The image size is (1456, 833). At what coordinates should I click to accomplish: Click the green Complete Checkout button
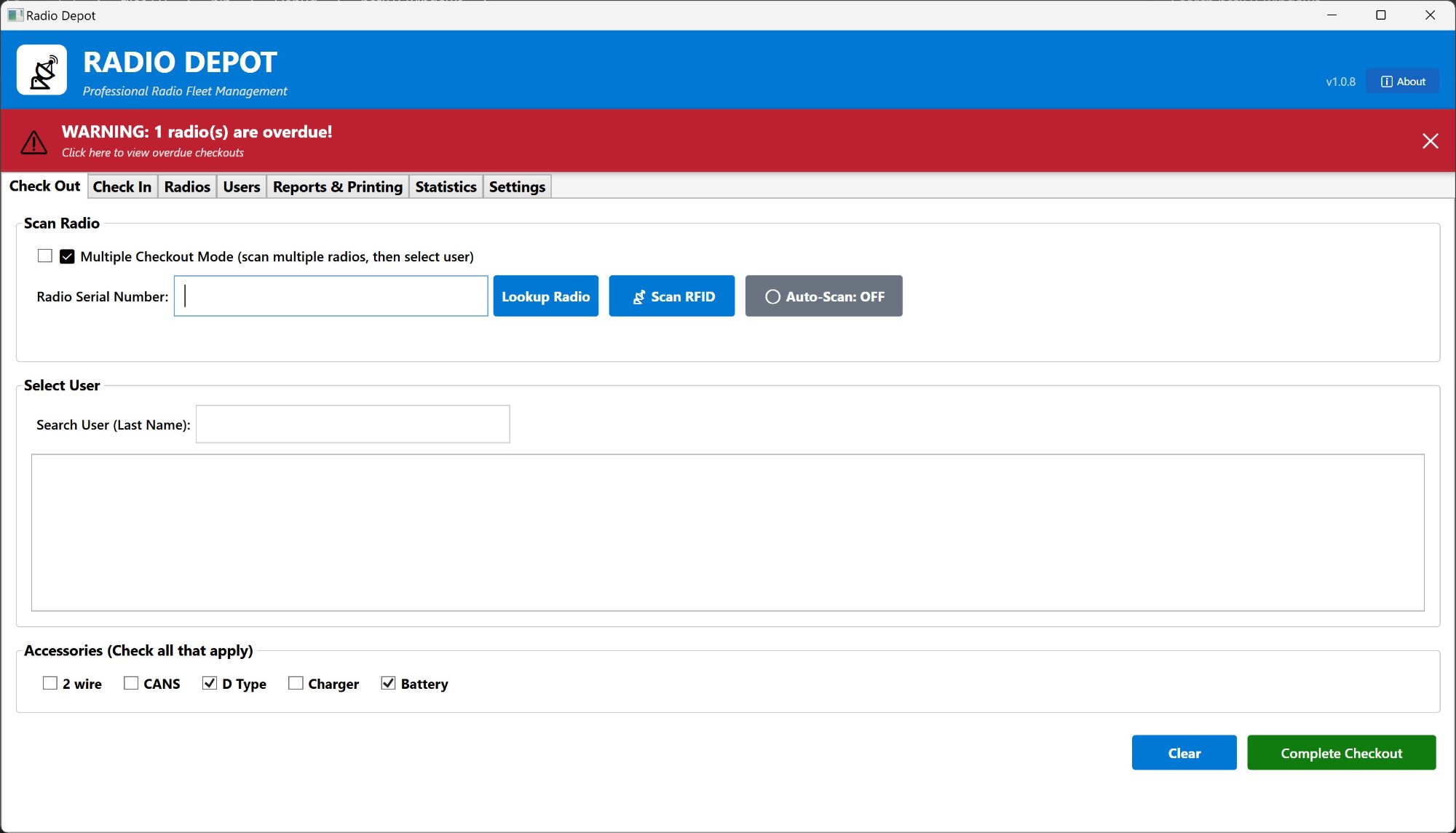[1341, 753]
